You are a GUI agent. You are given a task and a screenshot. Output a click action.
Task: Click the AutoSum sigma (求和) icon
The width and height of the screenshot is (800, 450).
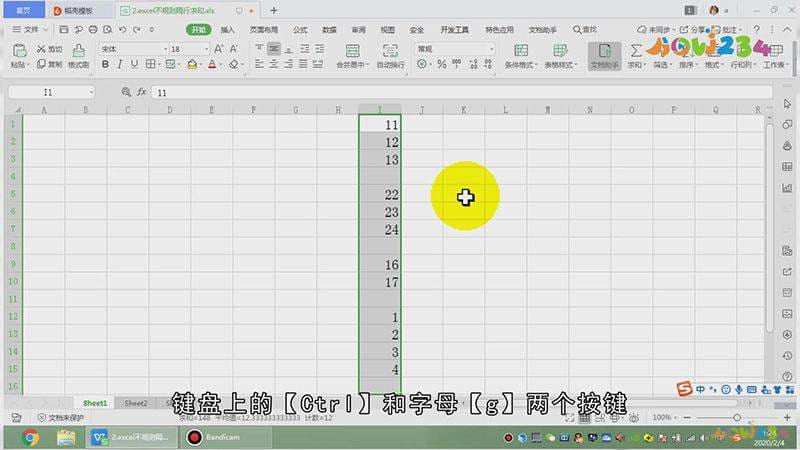click(636, 50)
